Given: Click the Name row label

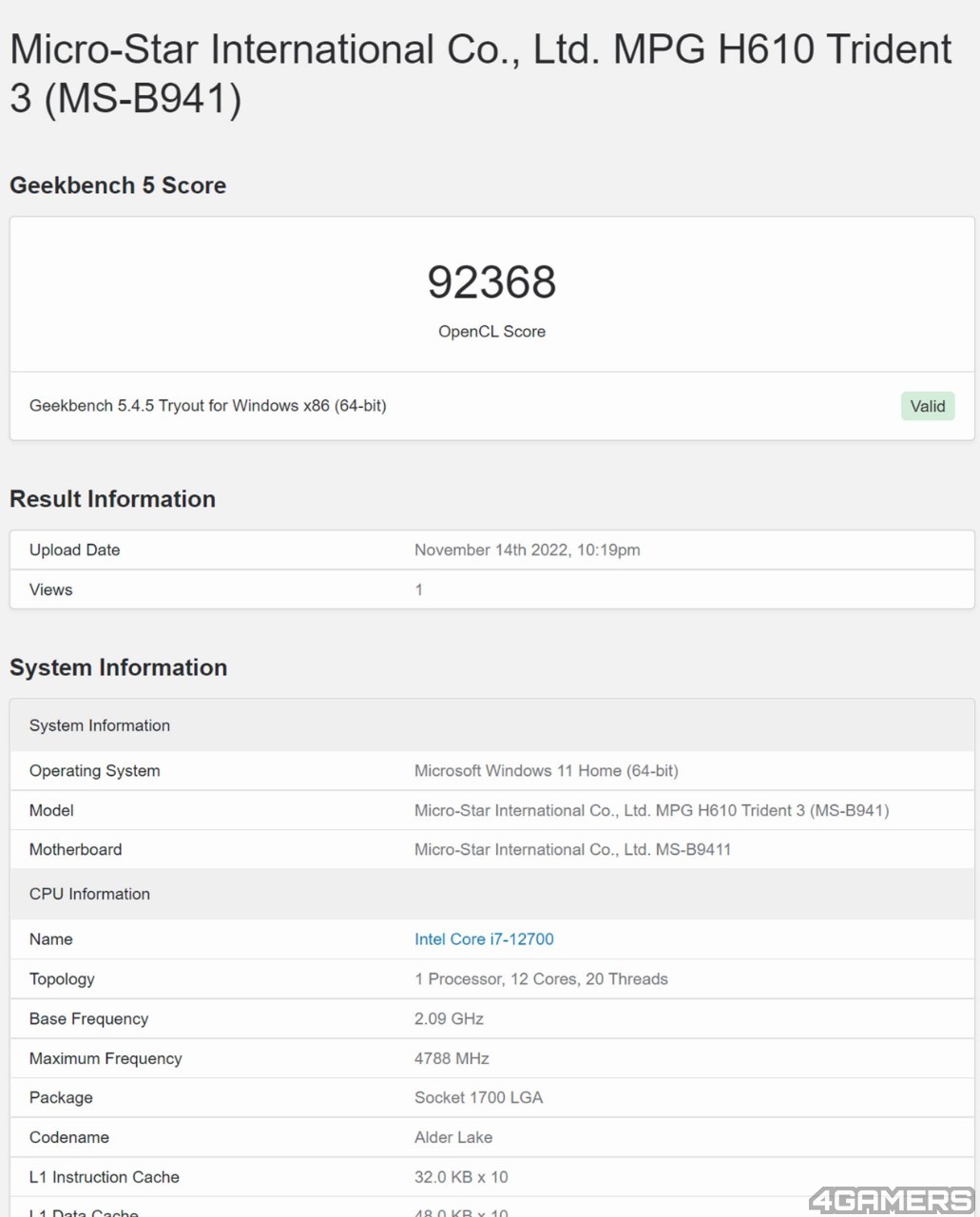Looking at the screenshot, I should click(50, 939).
